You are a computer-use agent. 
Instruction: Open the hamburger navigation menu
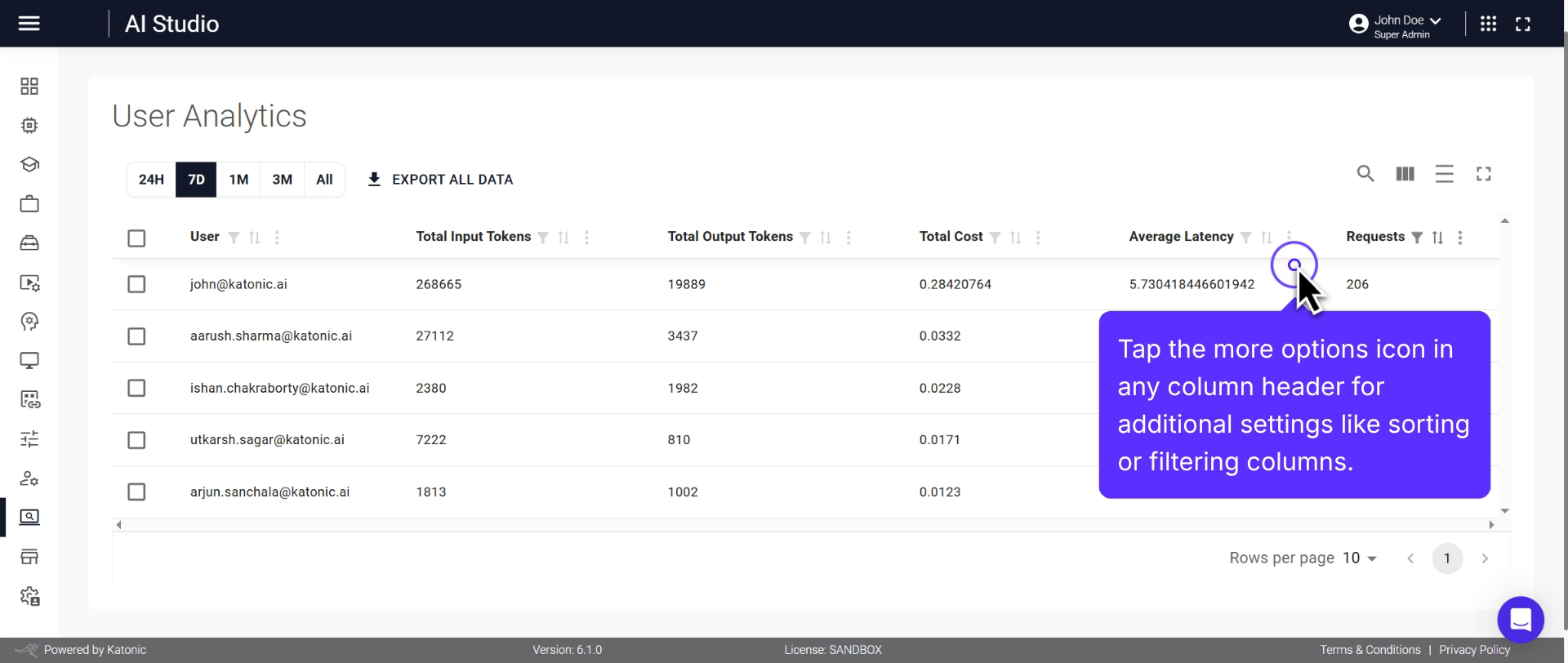pyautogui.click(x=29, y=24)
